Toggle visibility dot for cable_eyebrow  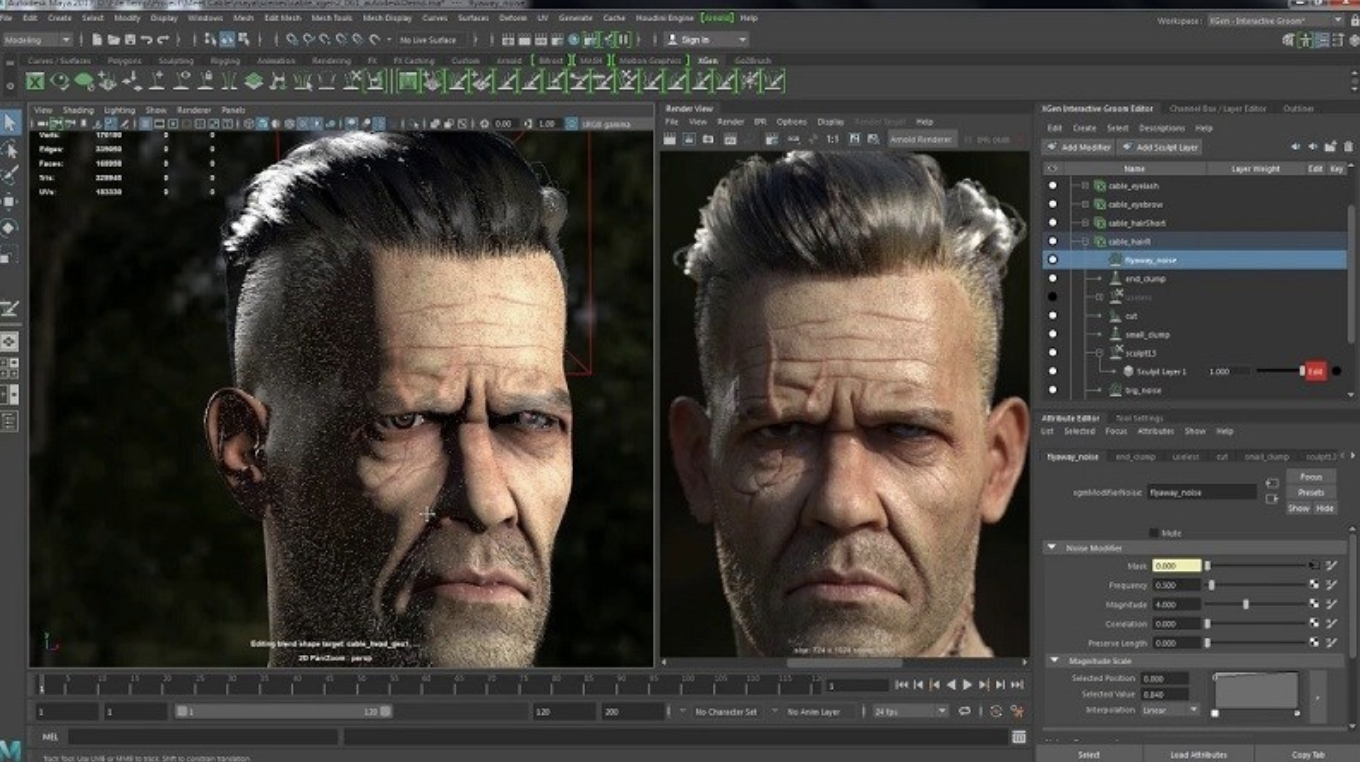(x=1052, y=204)
